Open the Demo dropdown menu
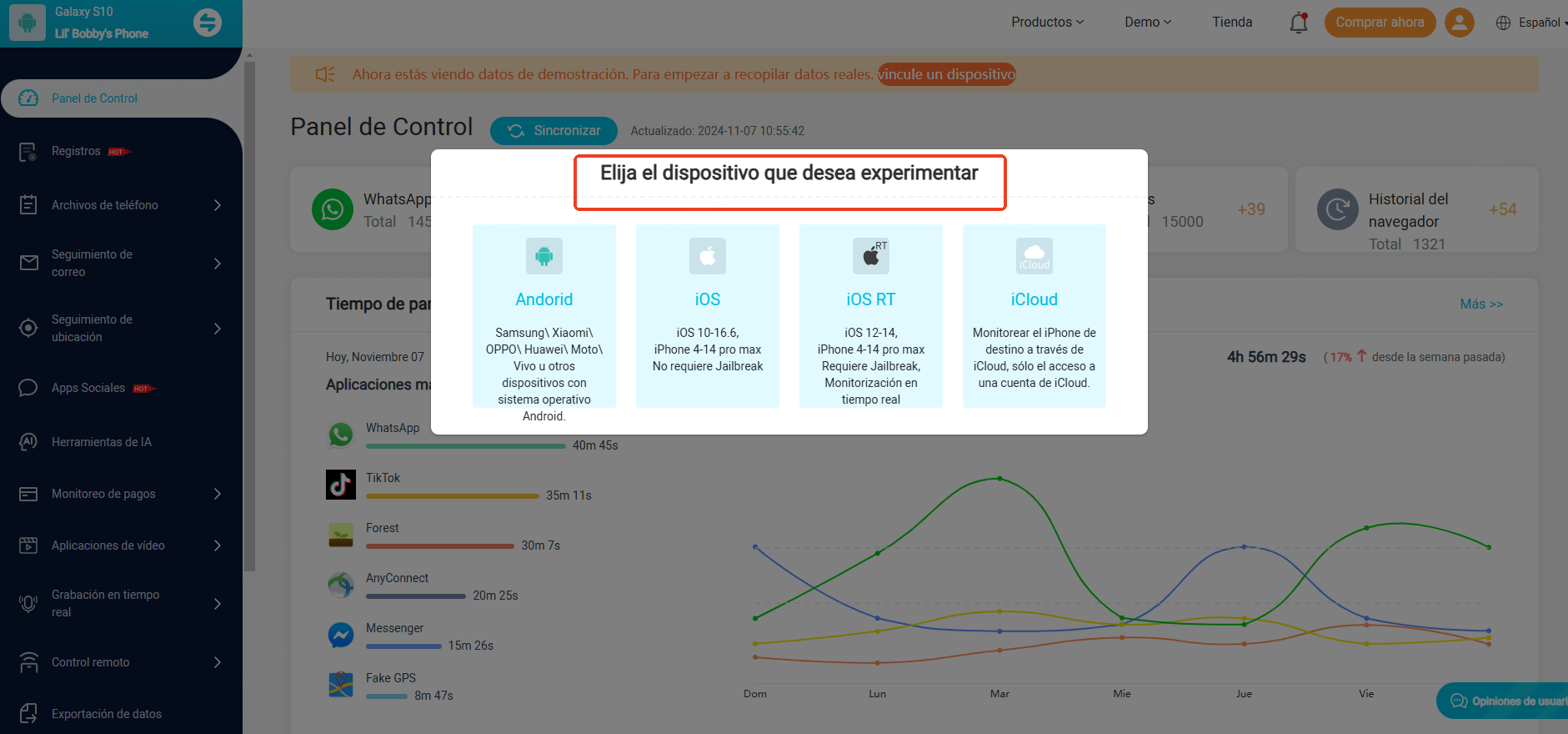 [x=1148, y=23]
